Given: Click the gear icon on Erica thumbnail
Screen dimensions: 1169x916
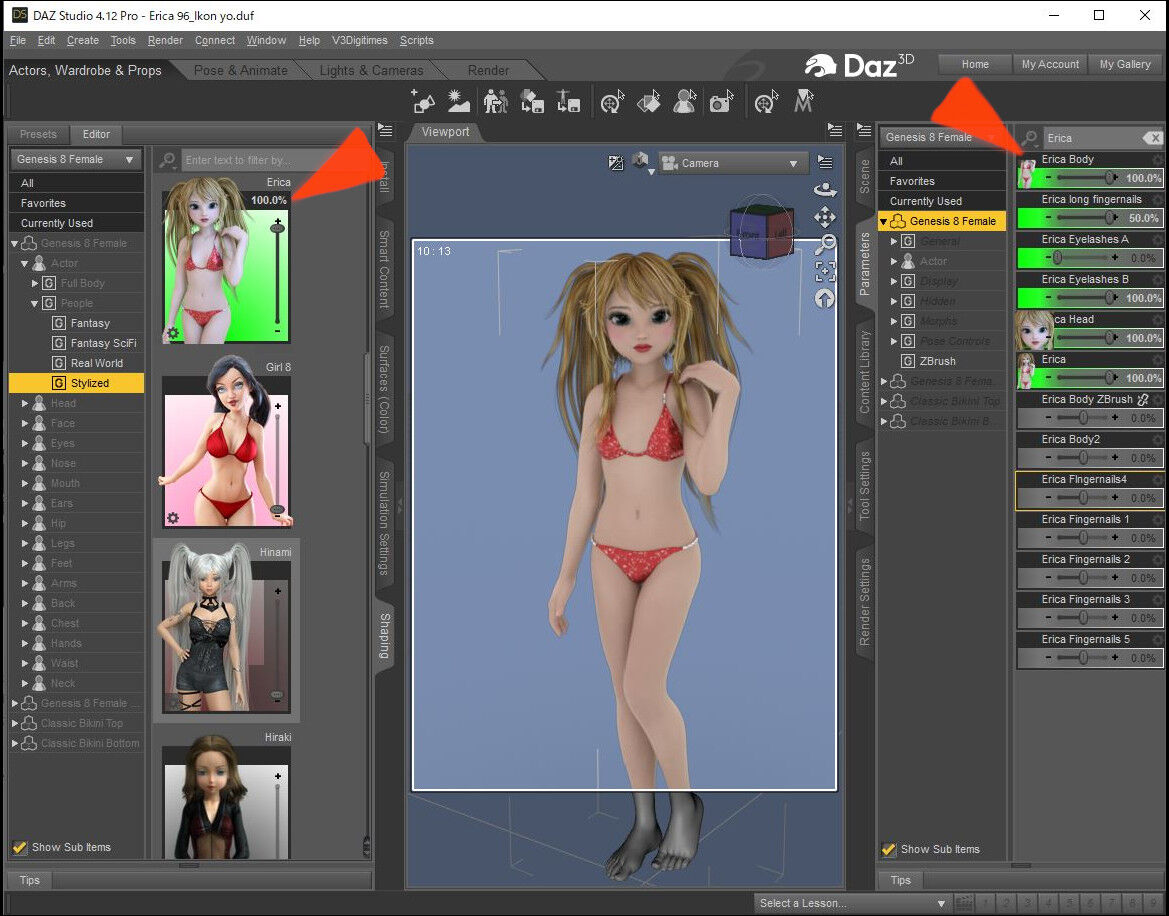Looking at the screenshot, I should point(173,332).
